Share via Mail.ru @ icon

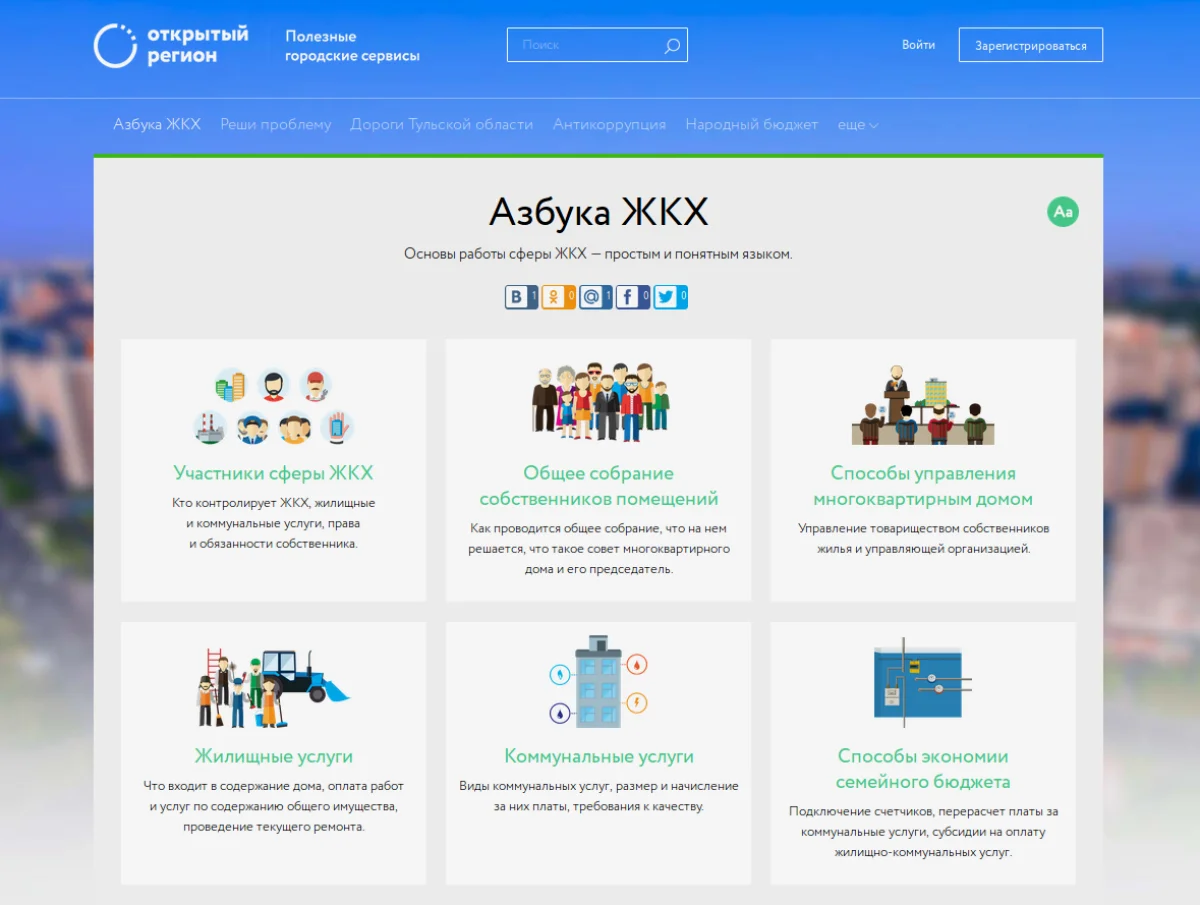click(x=592, y=297)
